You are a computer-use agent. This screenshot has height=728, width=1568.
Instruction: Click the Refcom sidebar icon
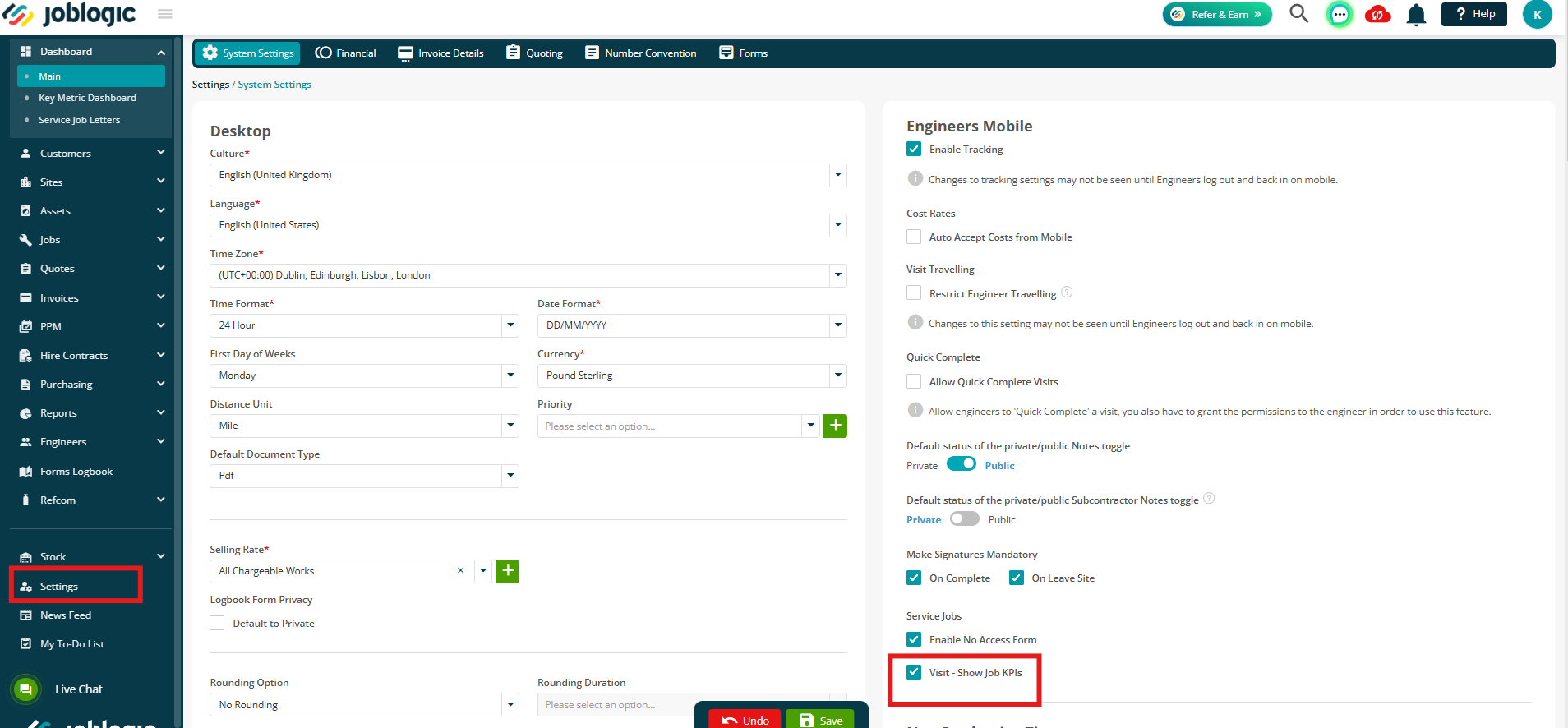(25, 500)
